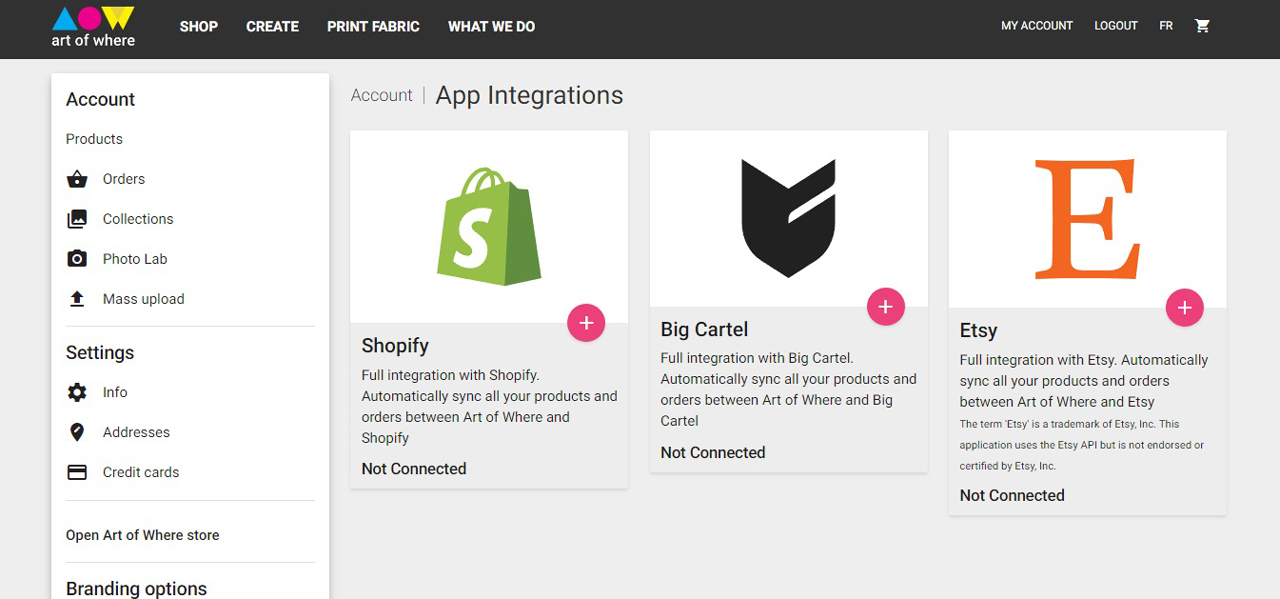Click the Photo Lab camera icon
The image size is (1280, 599).
pyautogui.click(x=77, y=259)
